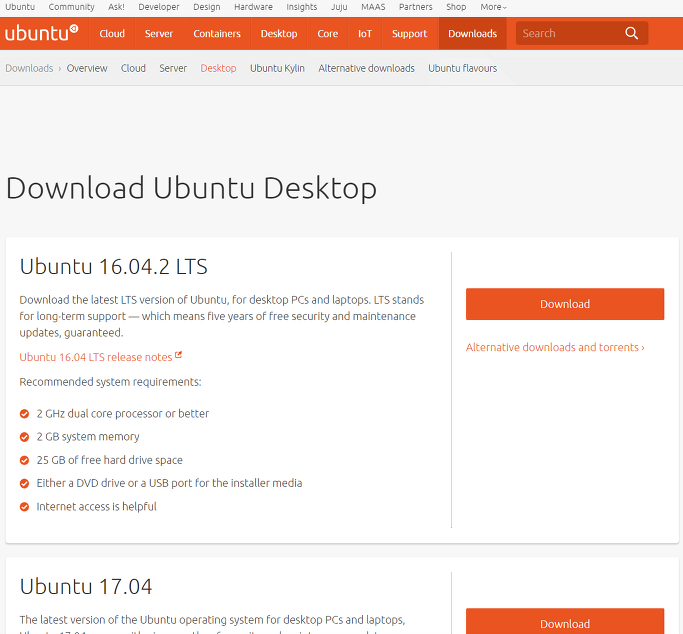Switch to the Server sub-navigation tab

(x=173, y=68)
